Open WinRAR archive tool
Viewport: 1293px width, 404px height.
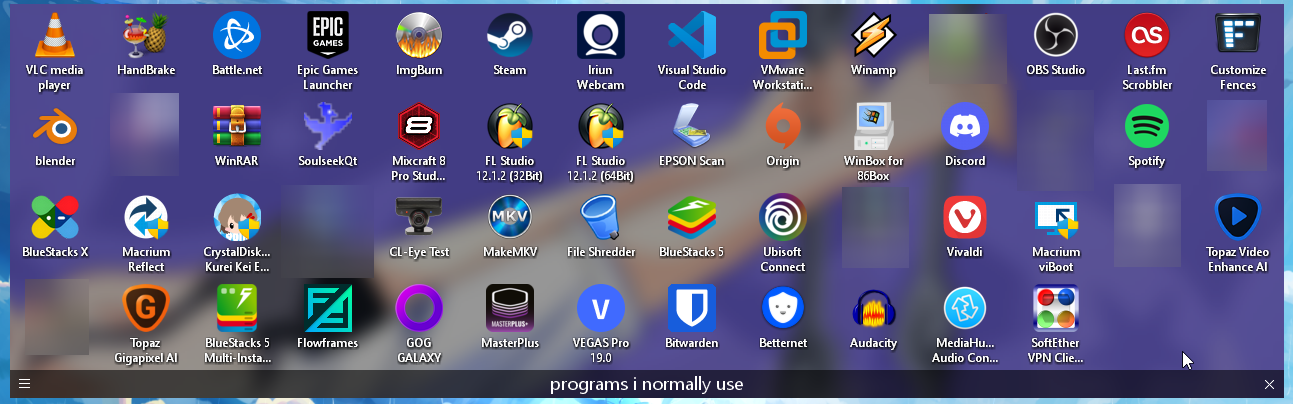pos(237,128)
